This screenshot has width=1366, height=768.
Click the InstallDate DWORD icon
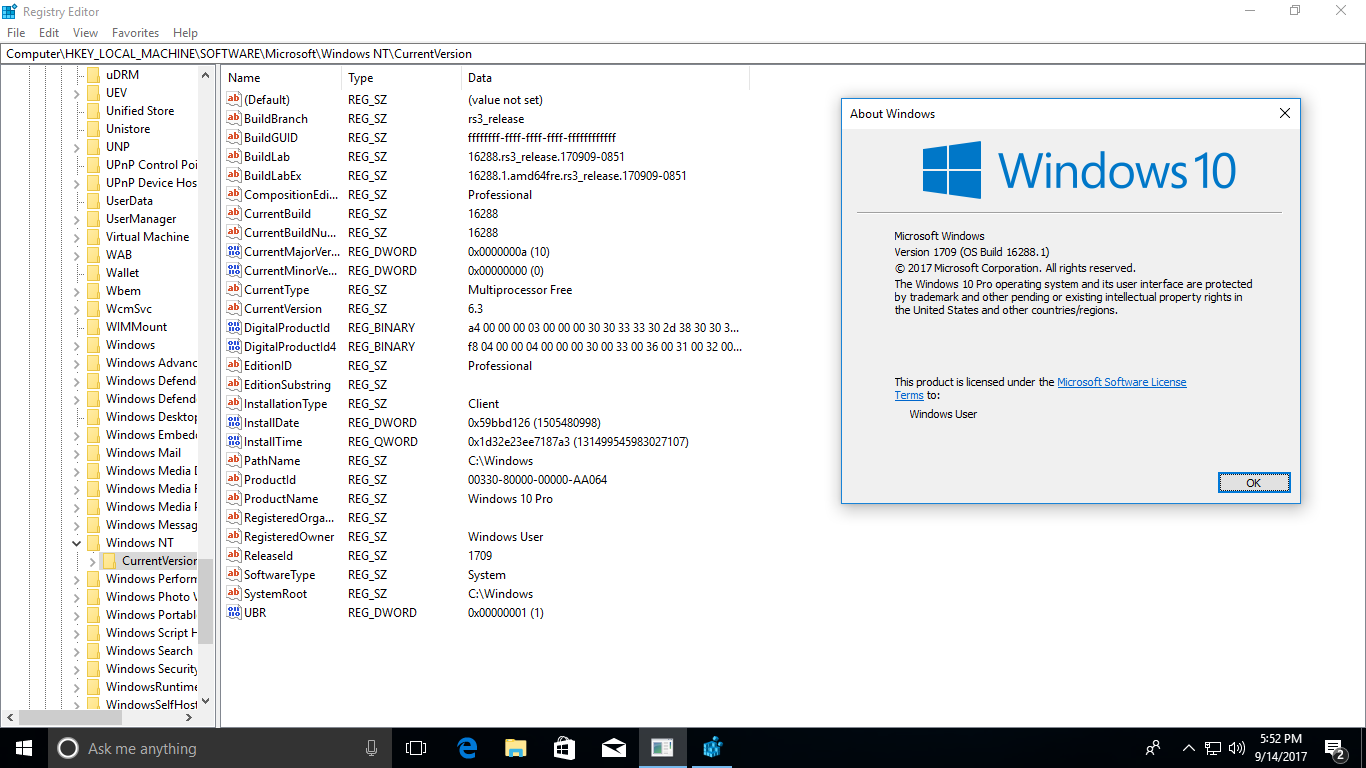click(x=234, y=423)
